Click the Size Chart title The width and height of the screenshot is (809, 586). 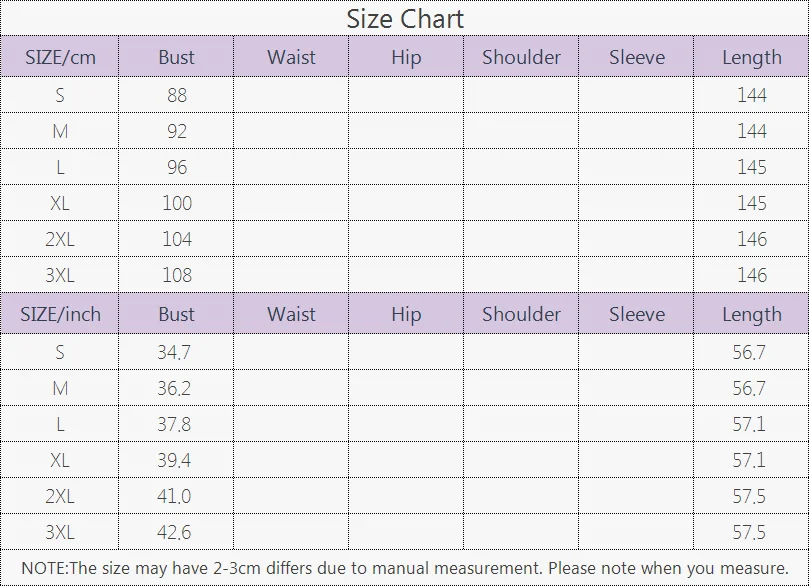(405, 18)
